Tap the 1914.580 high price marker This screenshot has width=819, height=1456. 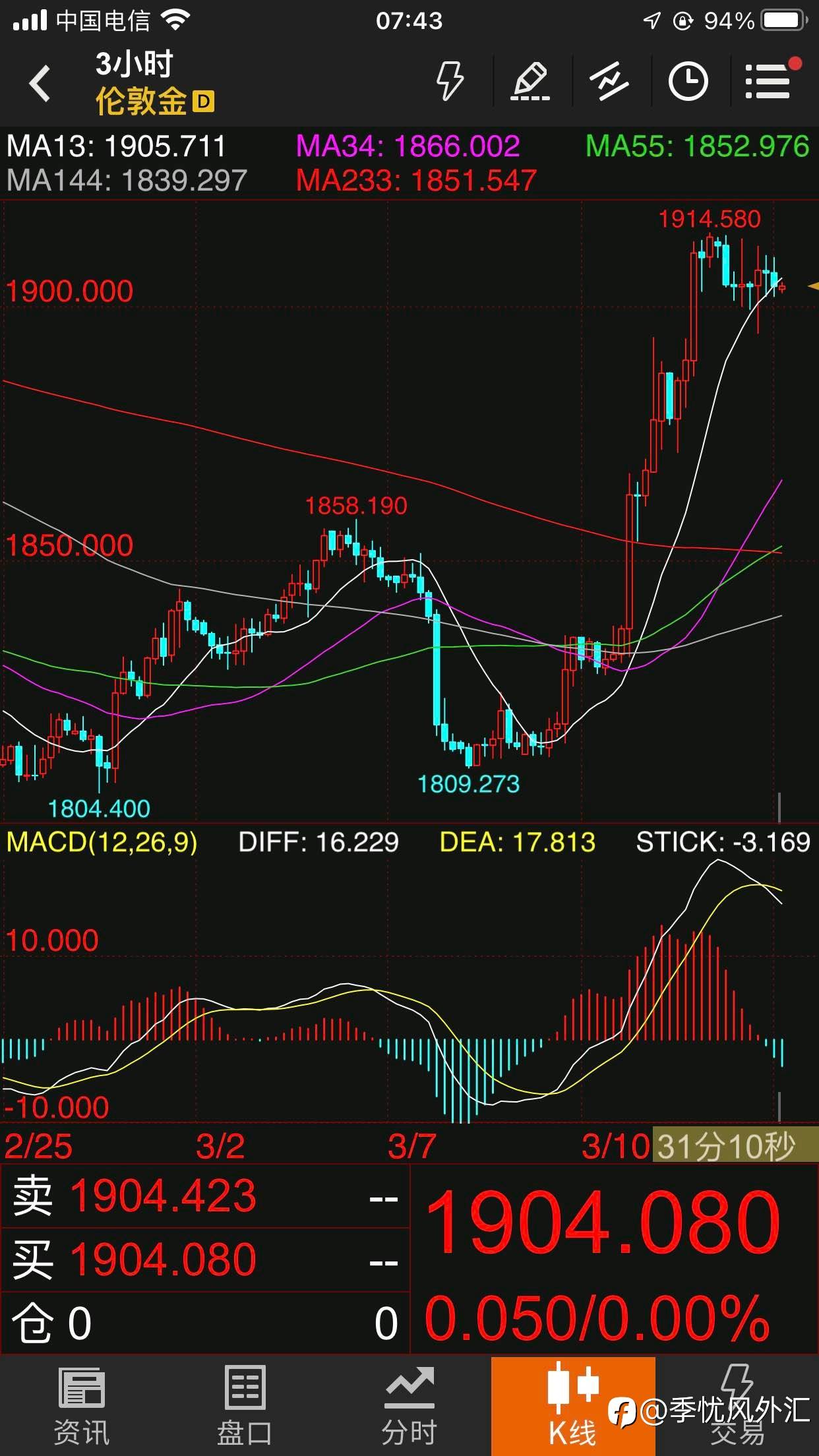coord(710,219)
